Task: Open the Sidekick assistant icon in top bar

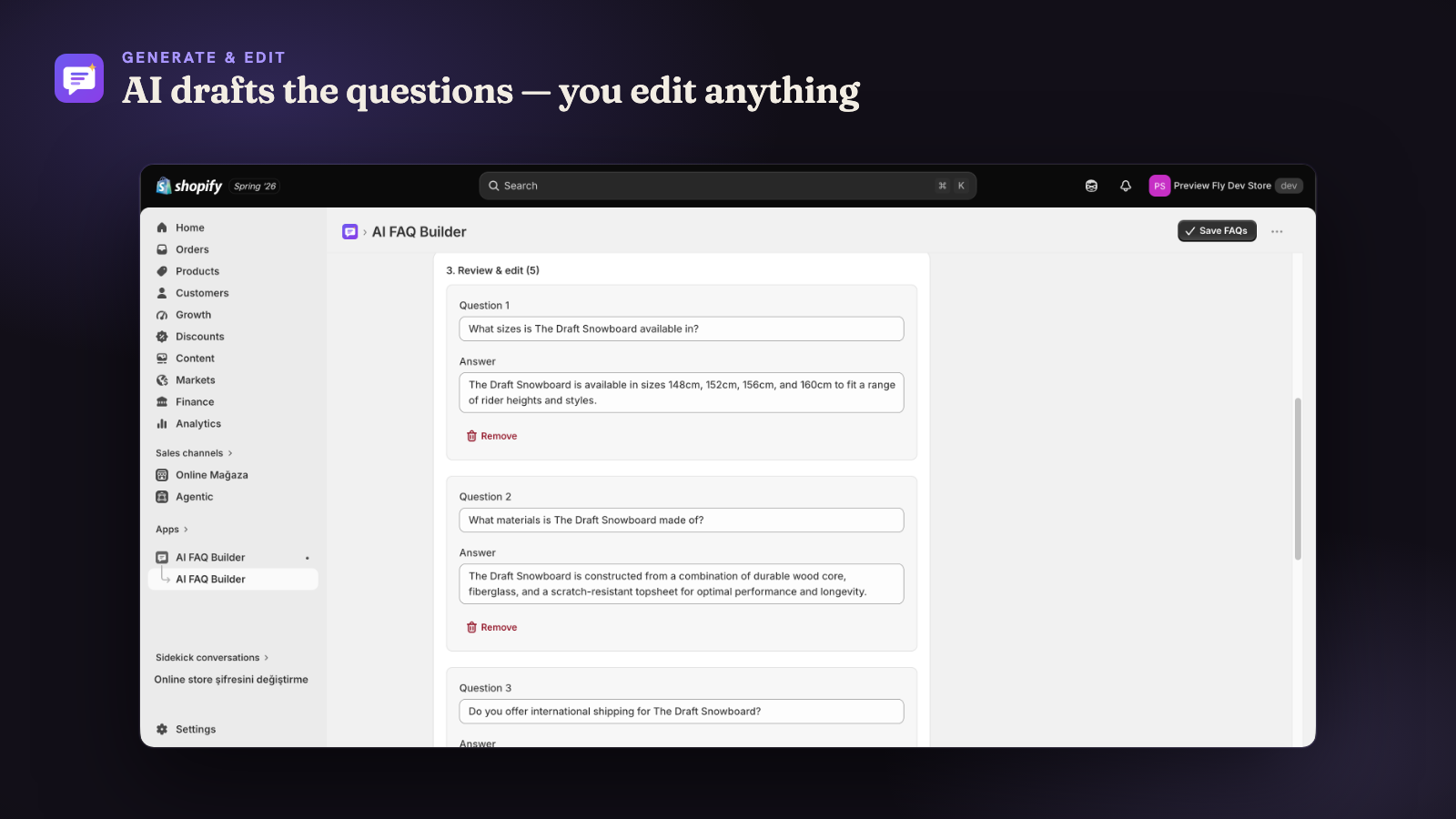Action: 1091,186
